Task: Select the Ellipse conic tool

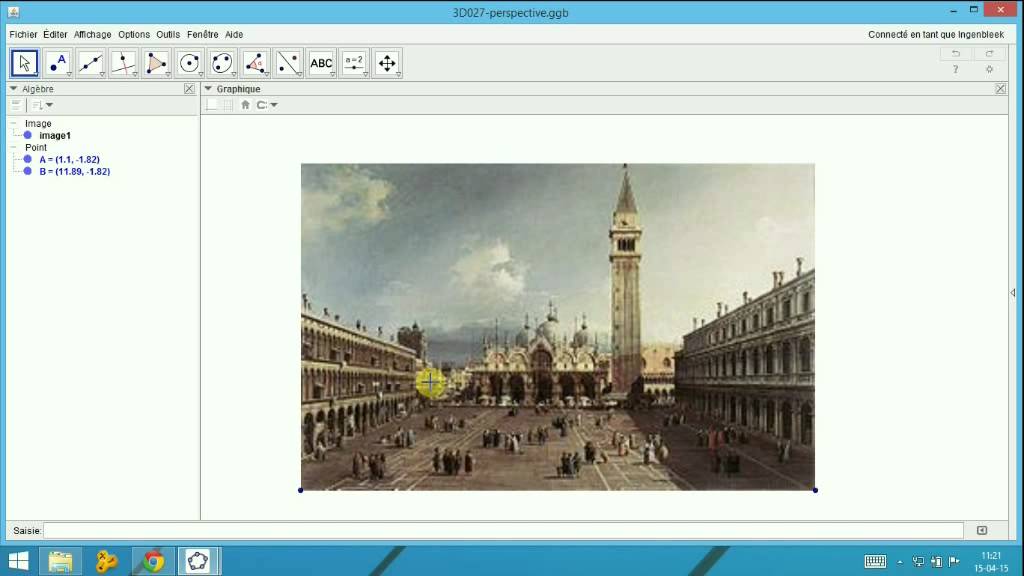Action: click(222, 63)
